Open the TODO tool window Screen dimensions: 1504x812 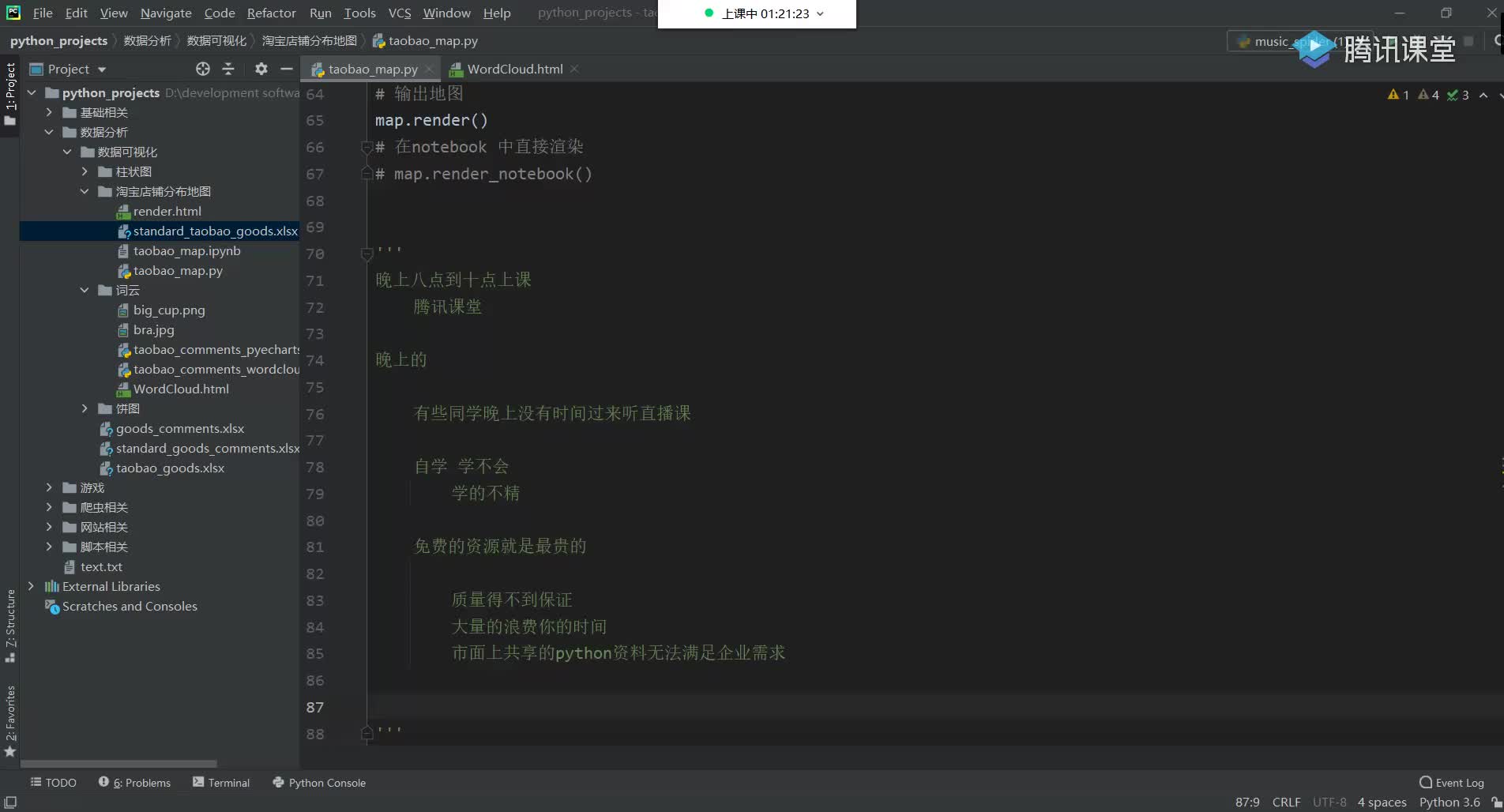53,783
